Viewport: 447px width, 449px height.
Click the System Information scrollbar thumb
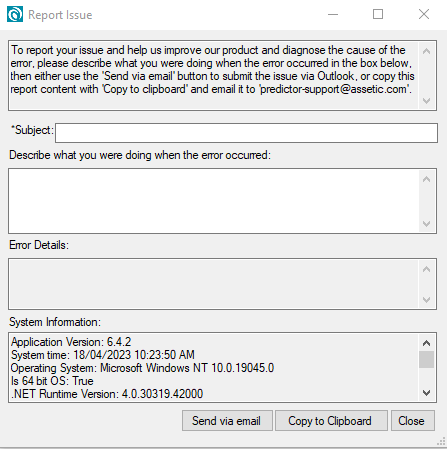426,360
